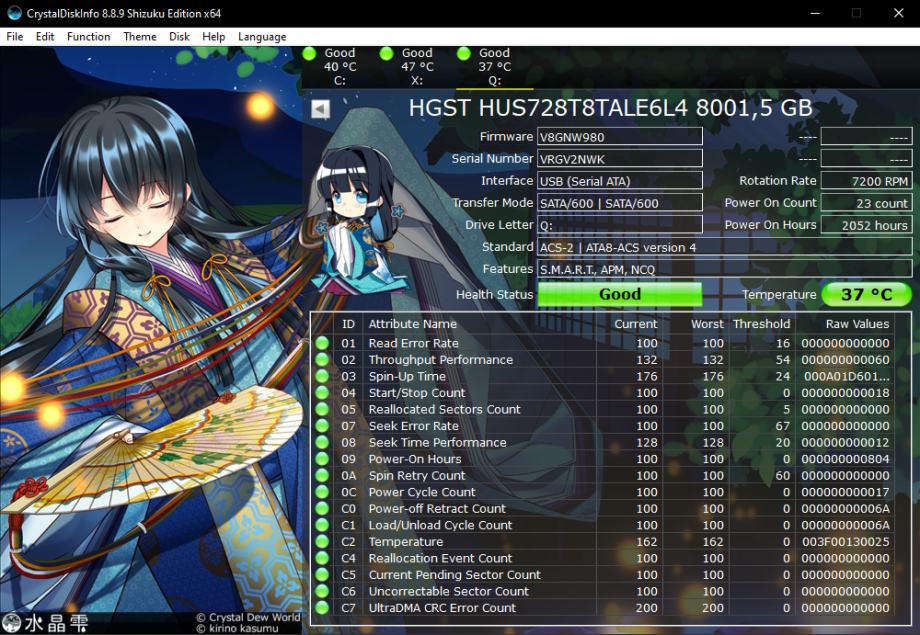Image resolution: width=920 pixels, height=635 pixels.
Task: Click the green Good health status button
Action: (620, 295)
